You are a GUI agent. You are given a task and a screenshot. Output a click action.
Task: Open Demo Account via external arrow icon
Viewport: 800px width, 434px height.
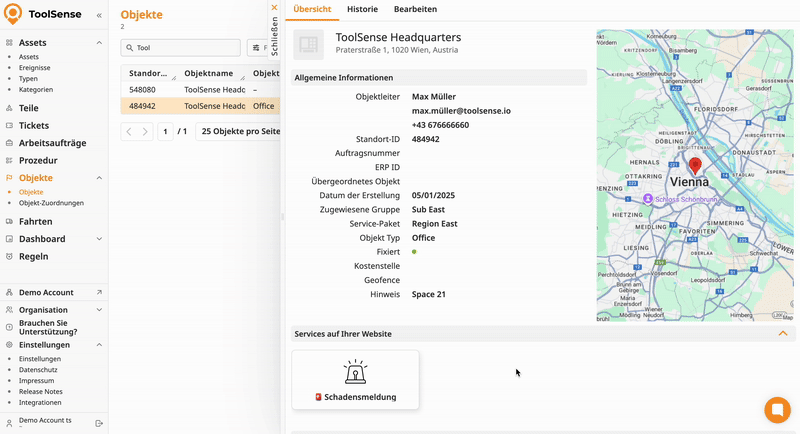(99, 292)
